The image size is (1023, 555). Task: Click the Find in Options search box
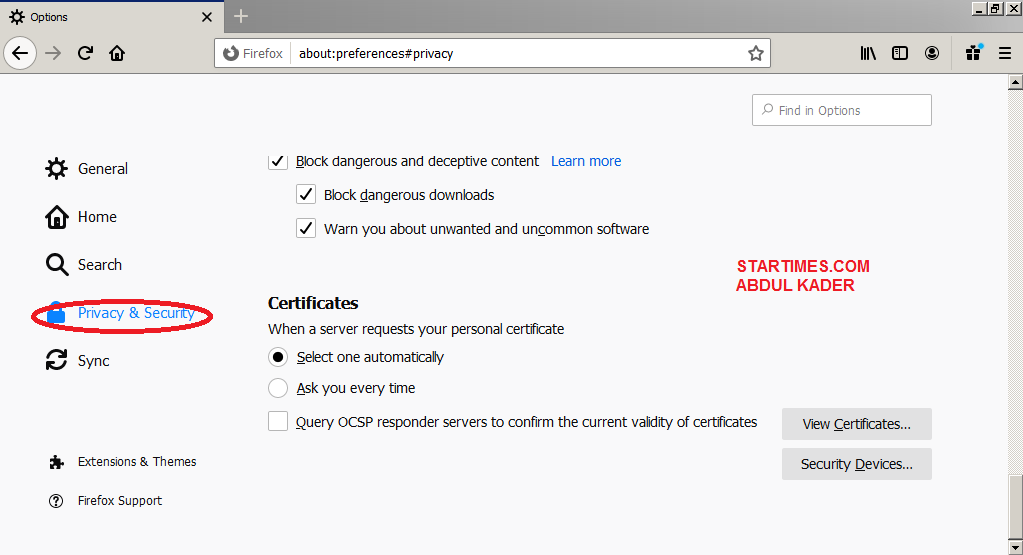click(x=841, y=110)
